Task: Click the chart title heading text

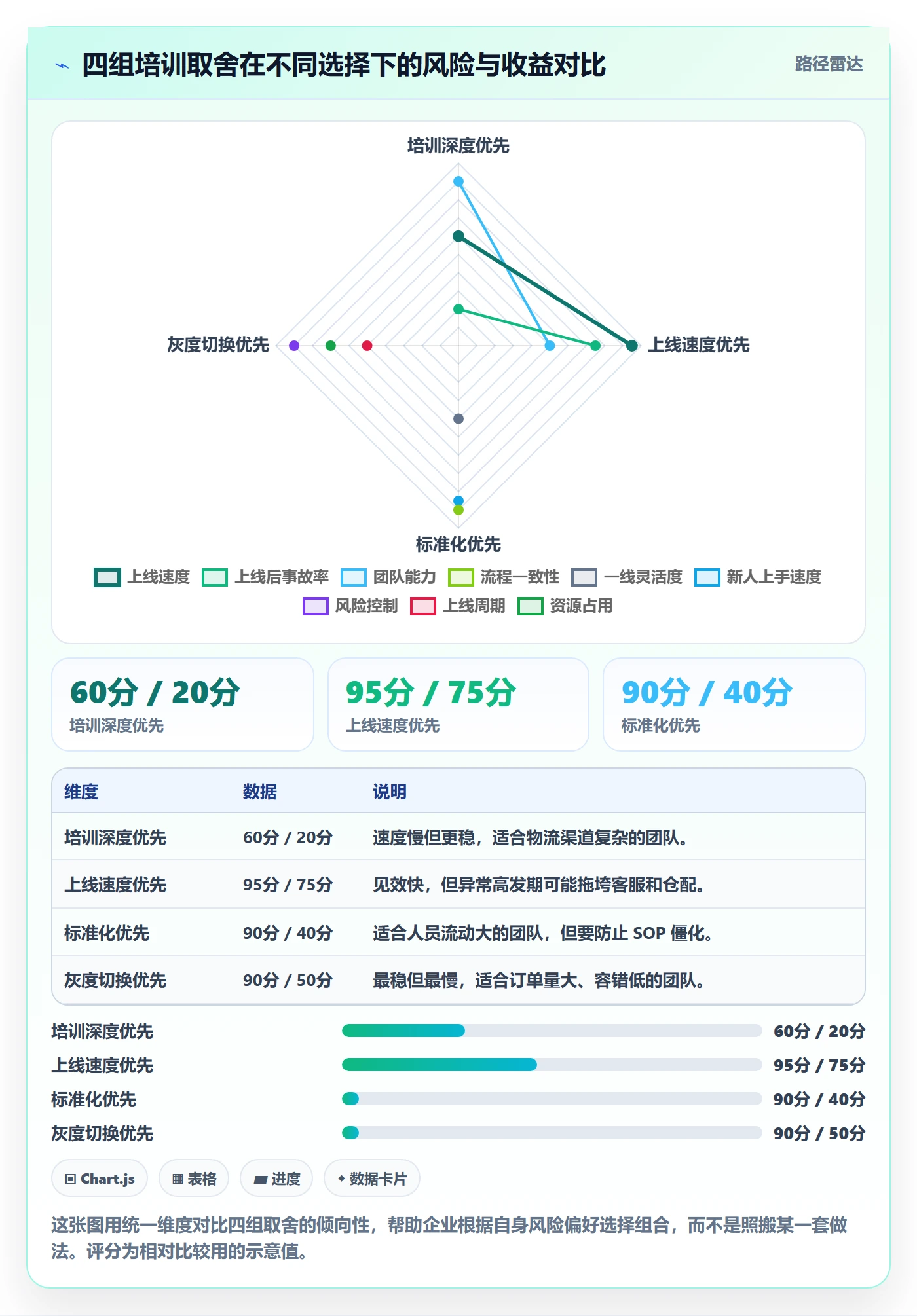Action: [344, 65]
